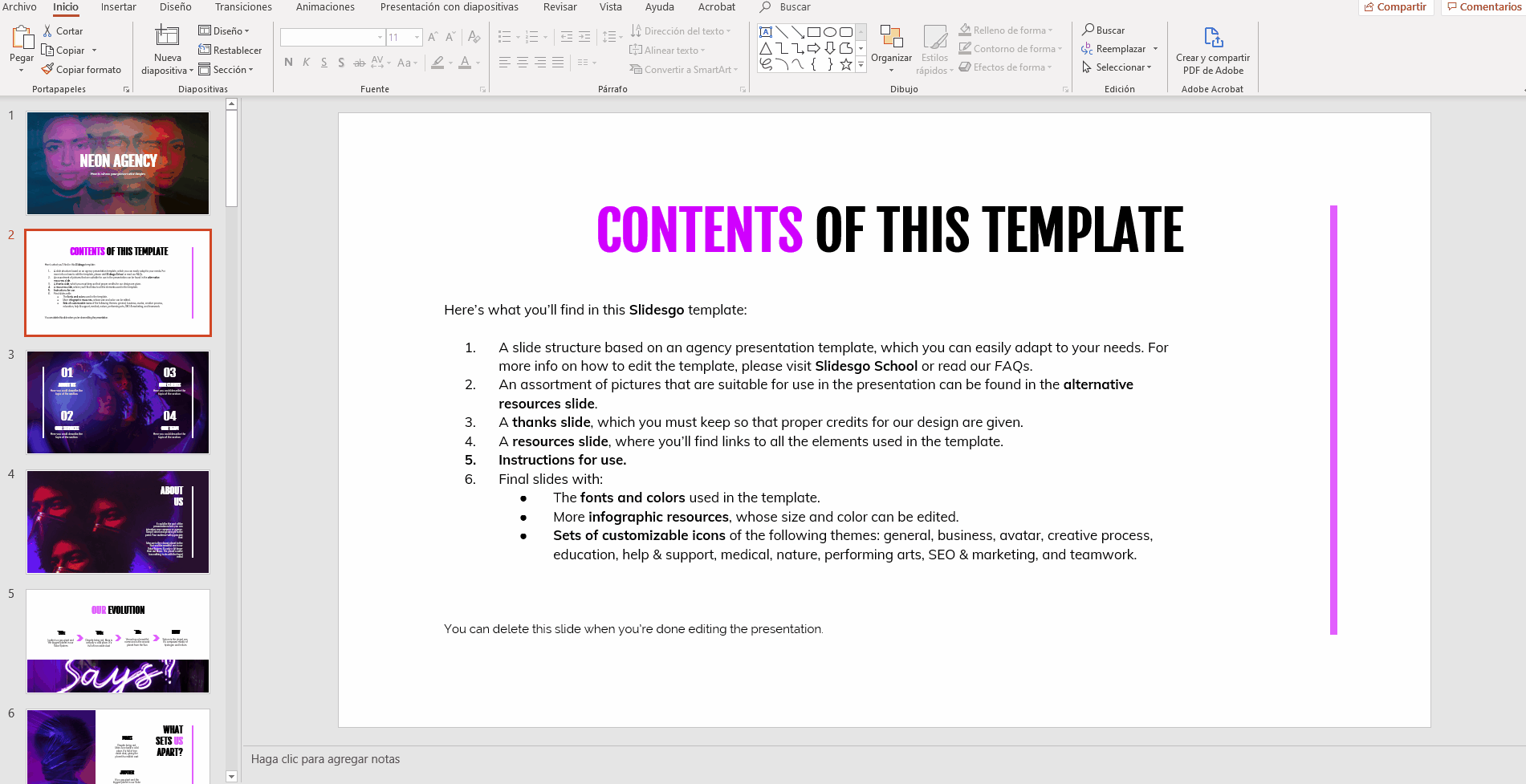
Task: Pick font color A button
Action: pos(465,63)
